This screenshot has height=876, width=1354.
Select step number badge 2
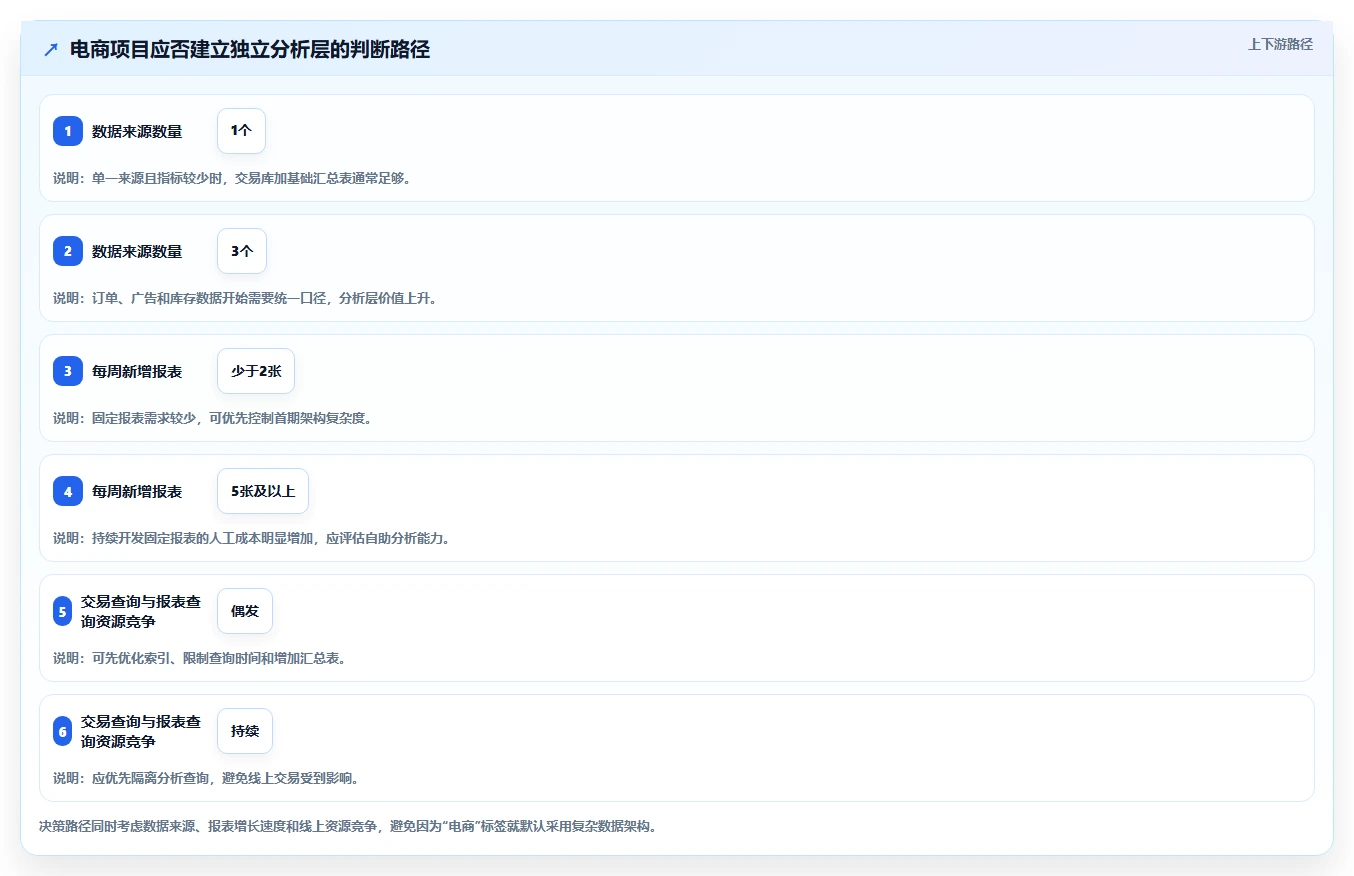[68, 251]
